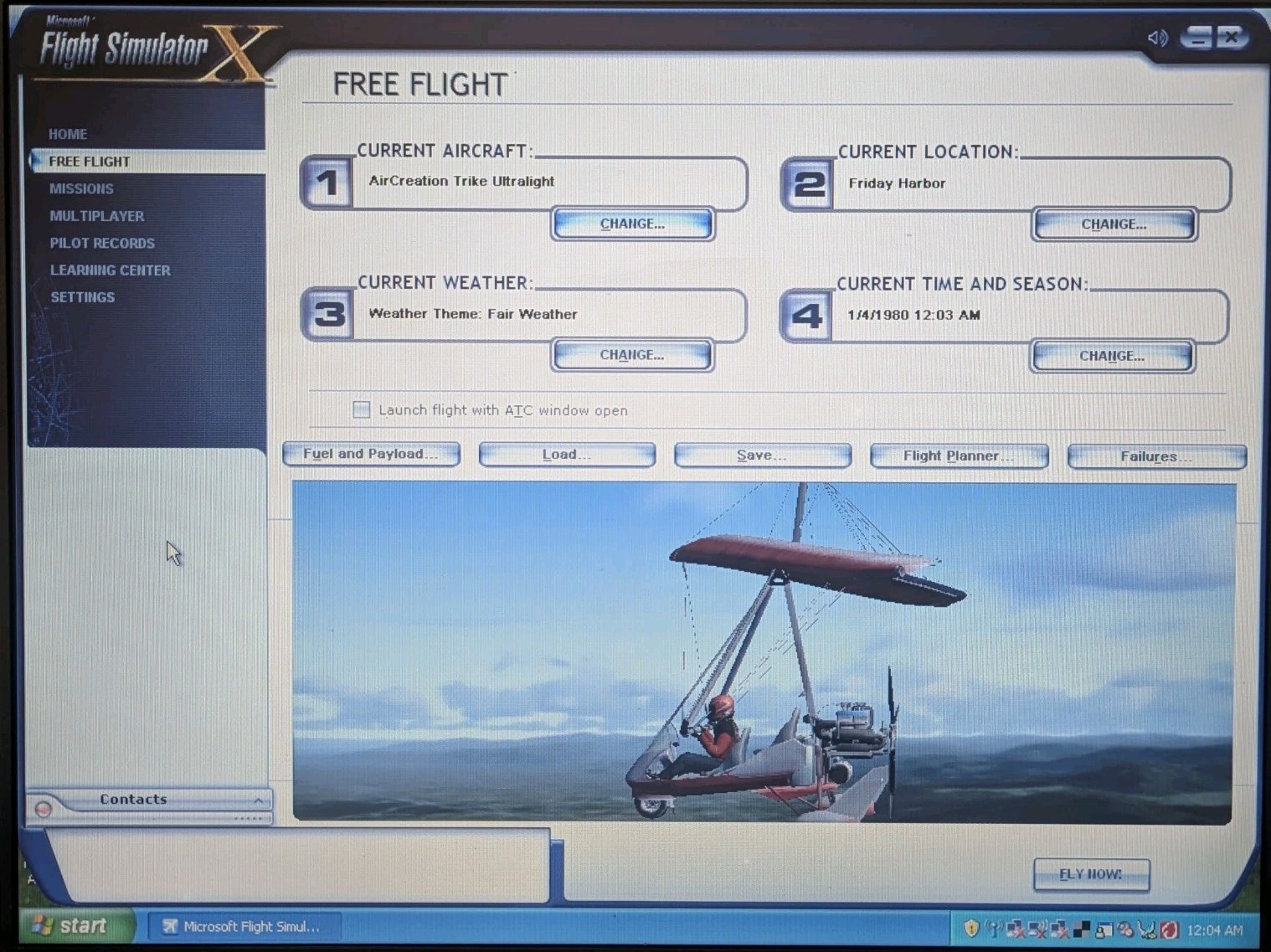The height and width of the screenshot is (952, 1271).
Task: Change the current weather
Action: coord(632,355)
